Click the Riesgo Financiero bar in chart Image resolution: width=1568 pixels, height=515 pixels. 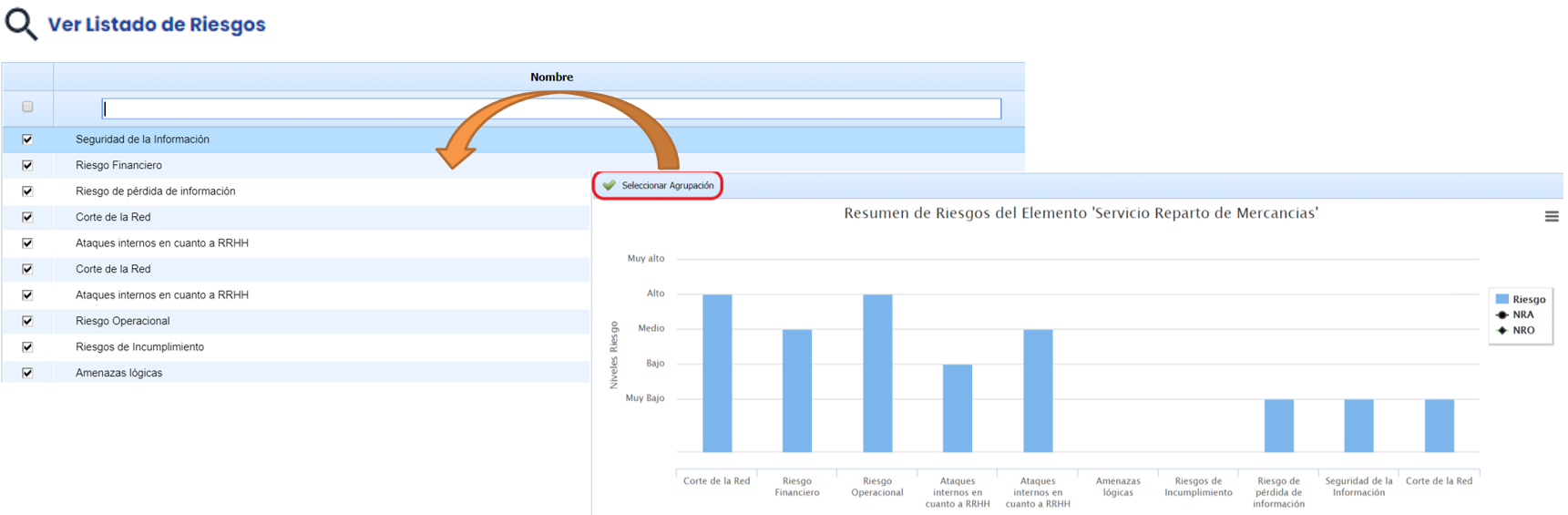pos(796,390)
